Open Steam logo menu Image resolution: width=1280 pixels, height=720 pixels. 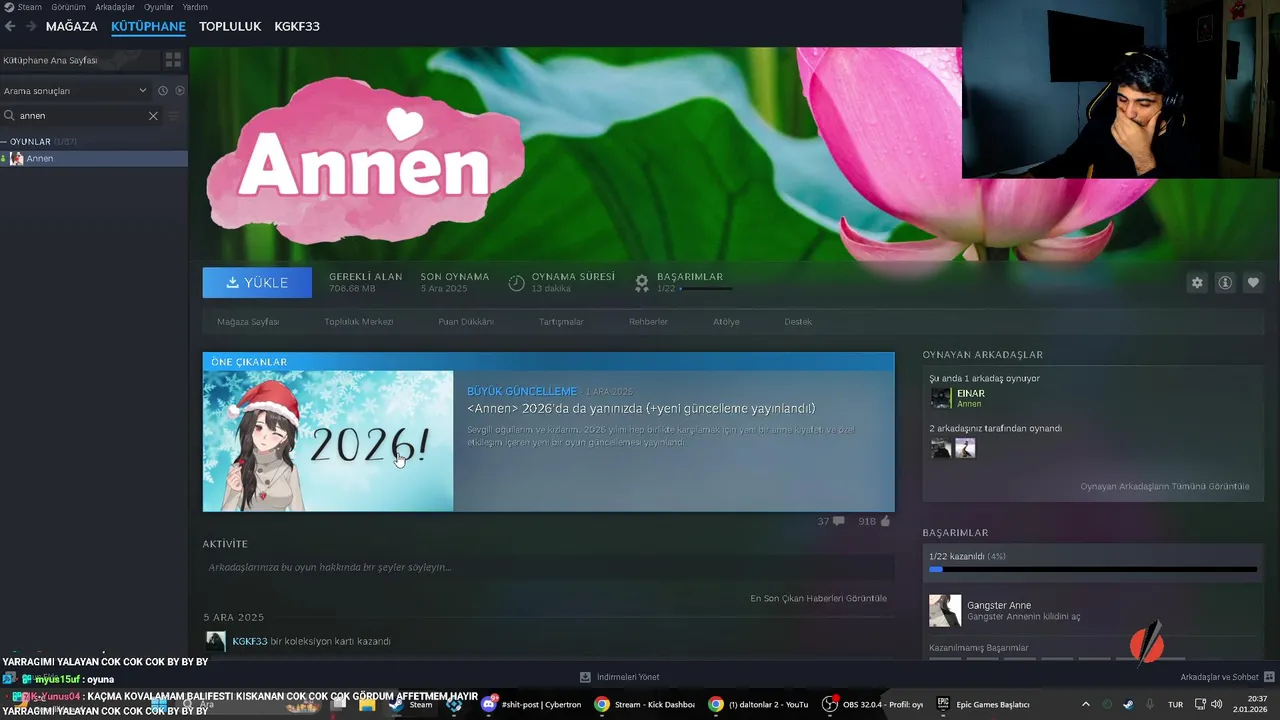[9, 6]
